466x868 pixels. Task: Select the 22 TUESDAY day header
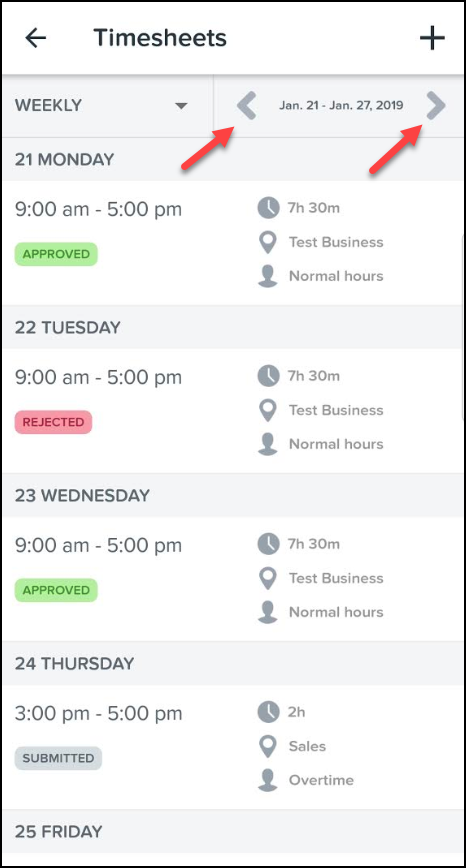pos(233,327)
